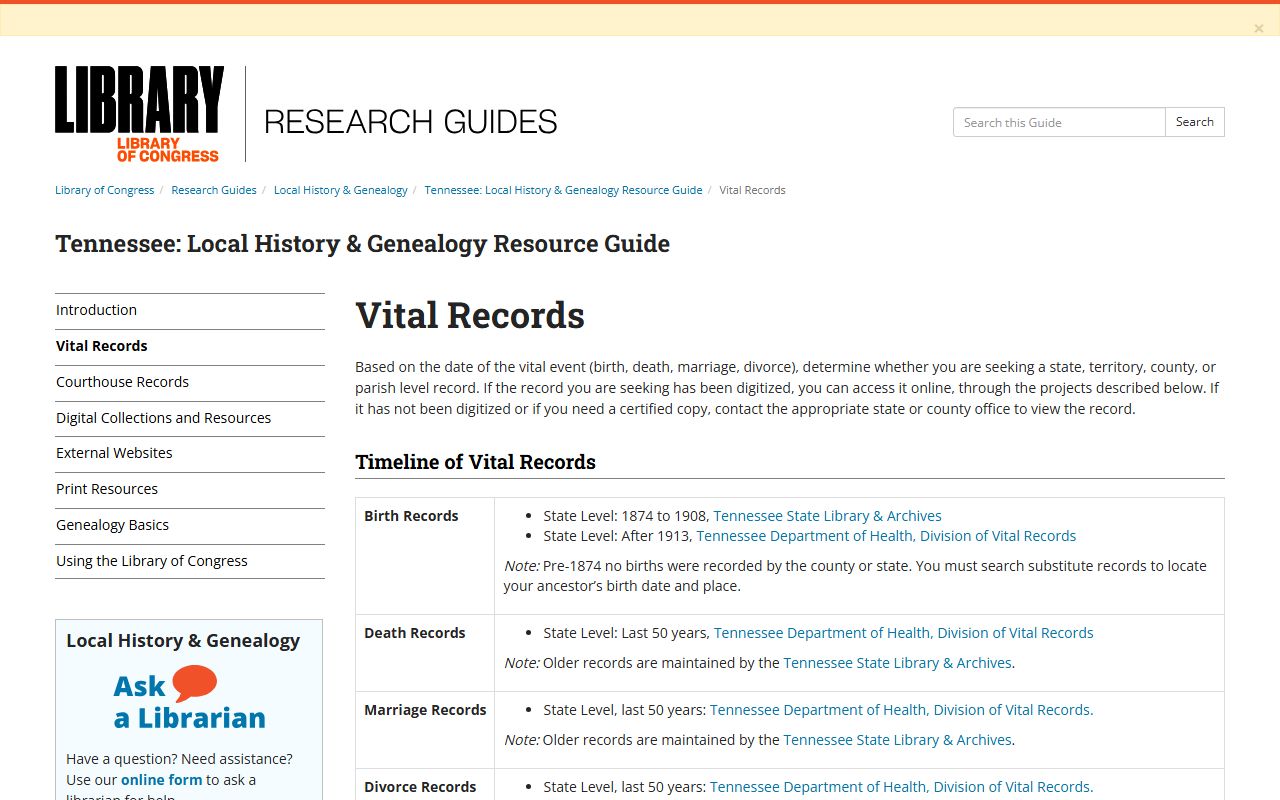The width and height of the screenshot is (1280, 800).
Task: Click the Library of Congress logo
Action: click(140, 114)
